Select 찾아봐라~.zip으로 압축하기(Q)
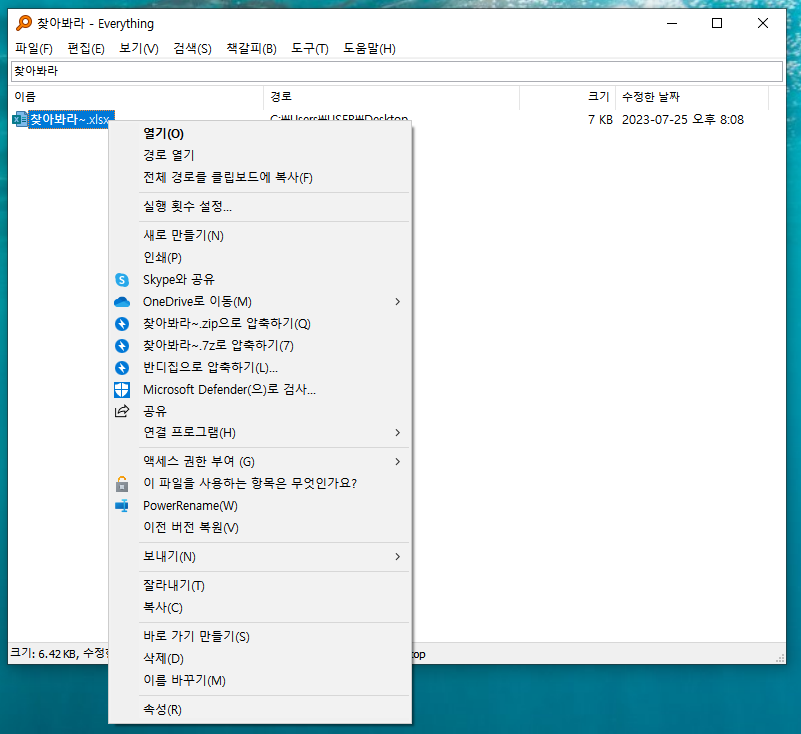 [x=260, y=324]
